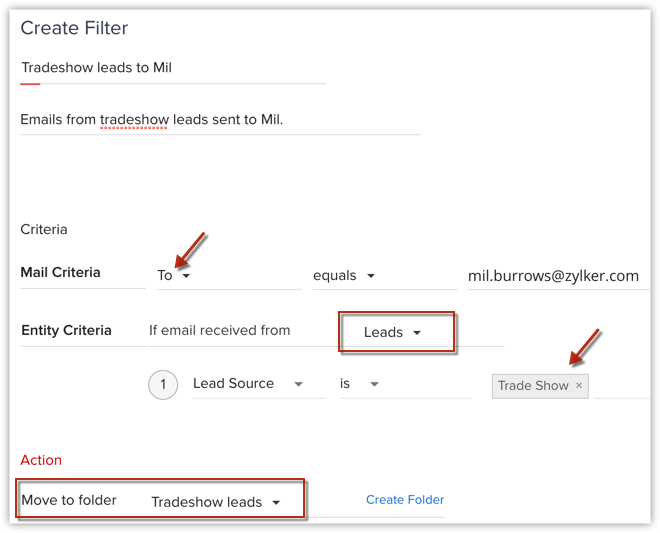Select the Trade Show tag chip
The height and width of the screenshot is (533, 660).
pyautogui.click(x=533, y=386)
